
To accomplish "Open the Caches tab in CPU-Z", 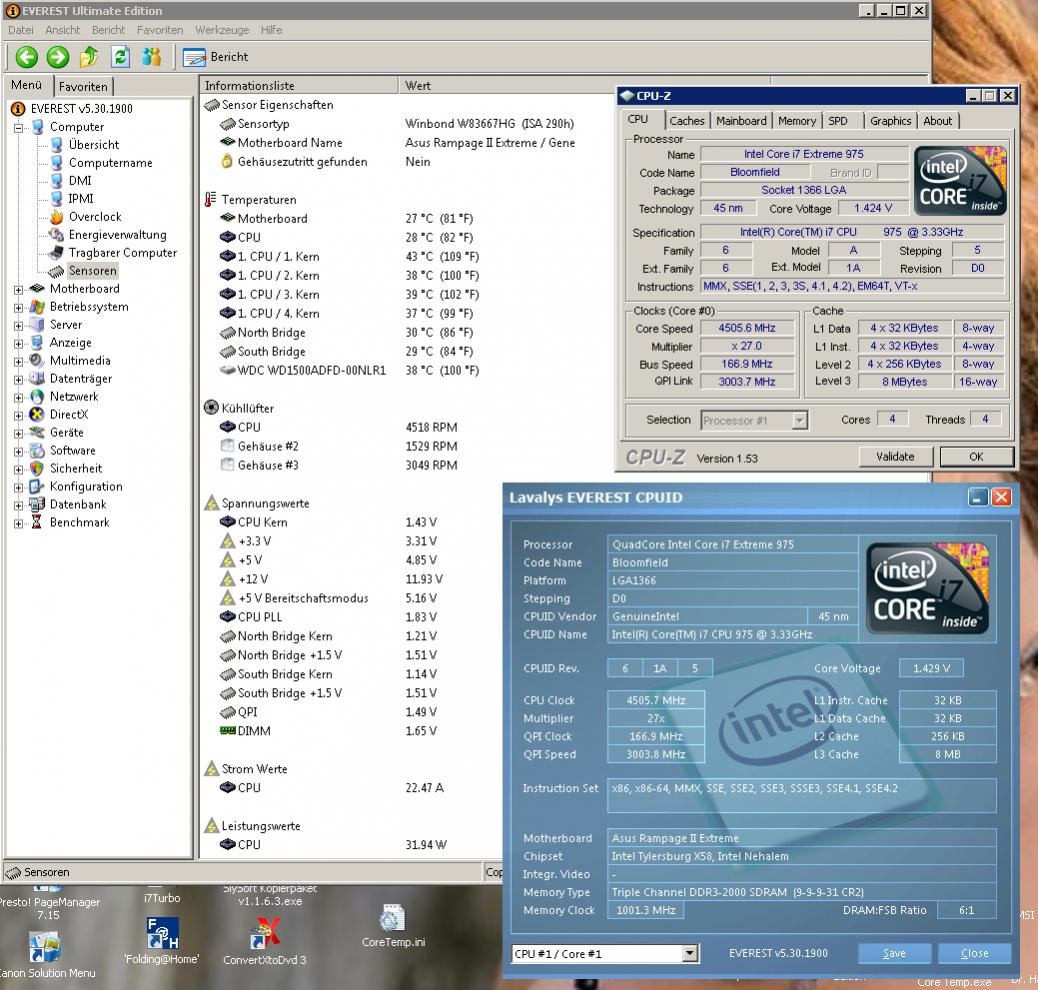I will (686, 121).
